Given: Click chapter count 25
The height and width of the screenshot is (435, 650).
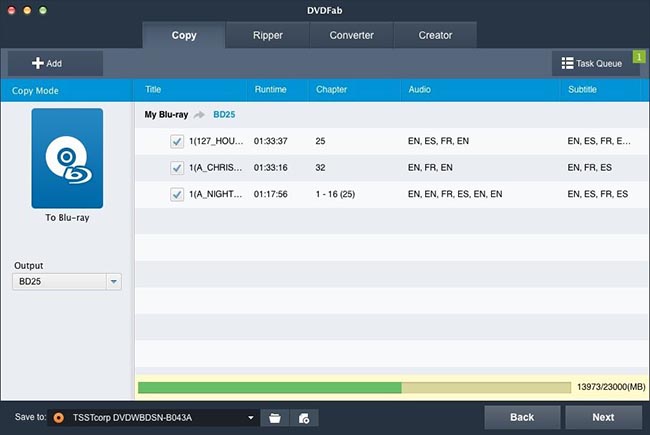Looking at the screenshot, I should (x=320, y=141).
